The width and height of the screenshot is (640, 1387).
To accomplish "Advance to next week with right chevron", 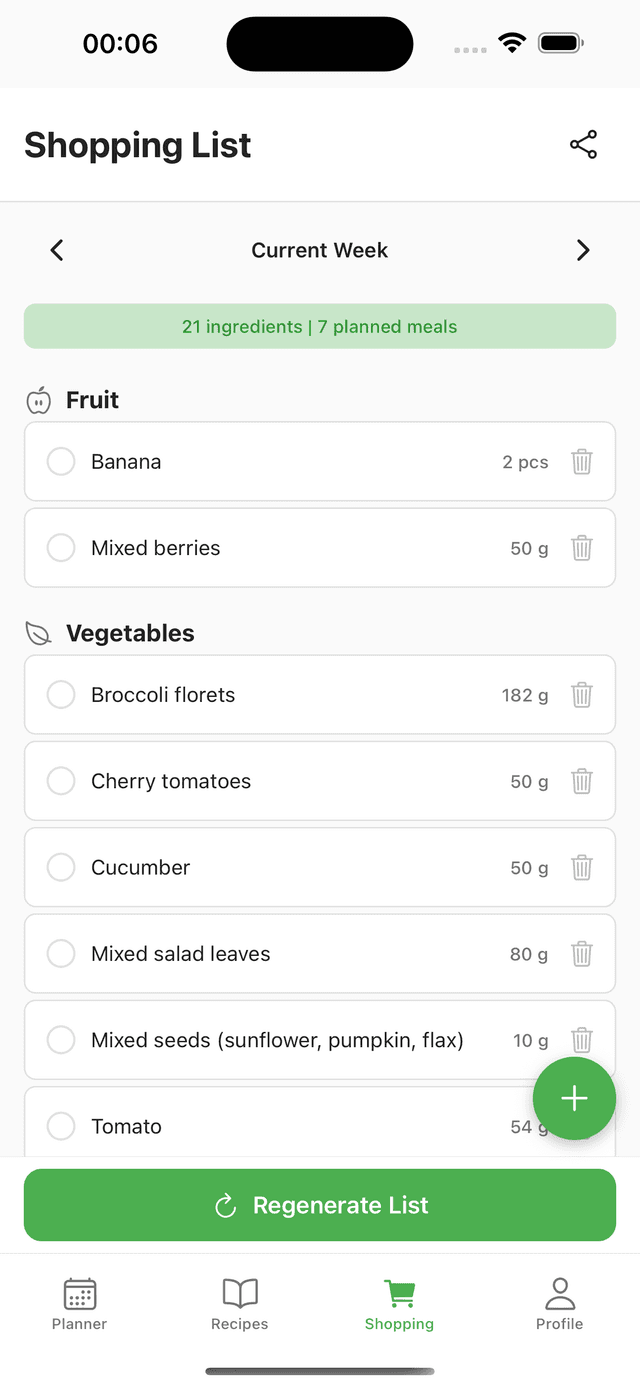I will pyautogui.click(x=583, y=250).
